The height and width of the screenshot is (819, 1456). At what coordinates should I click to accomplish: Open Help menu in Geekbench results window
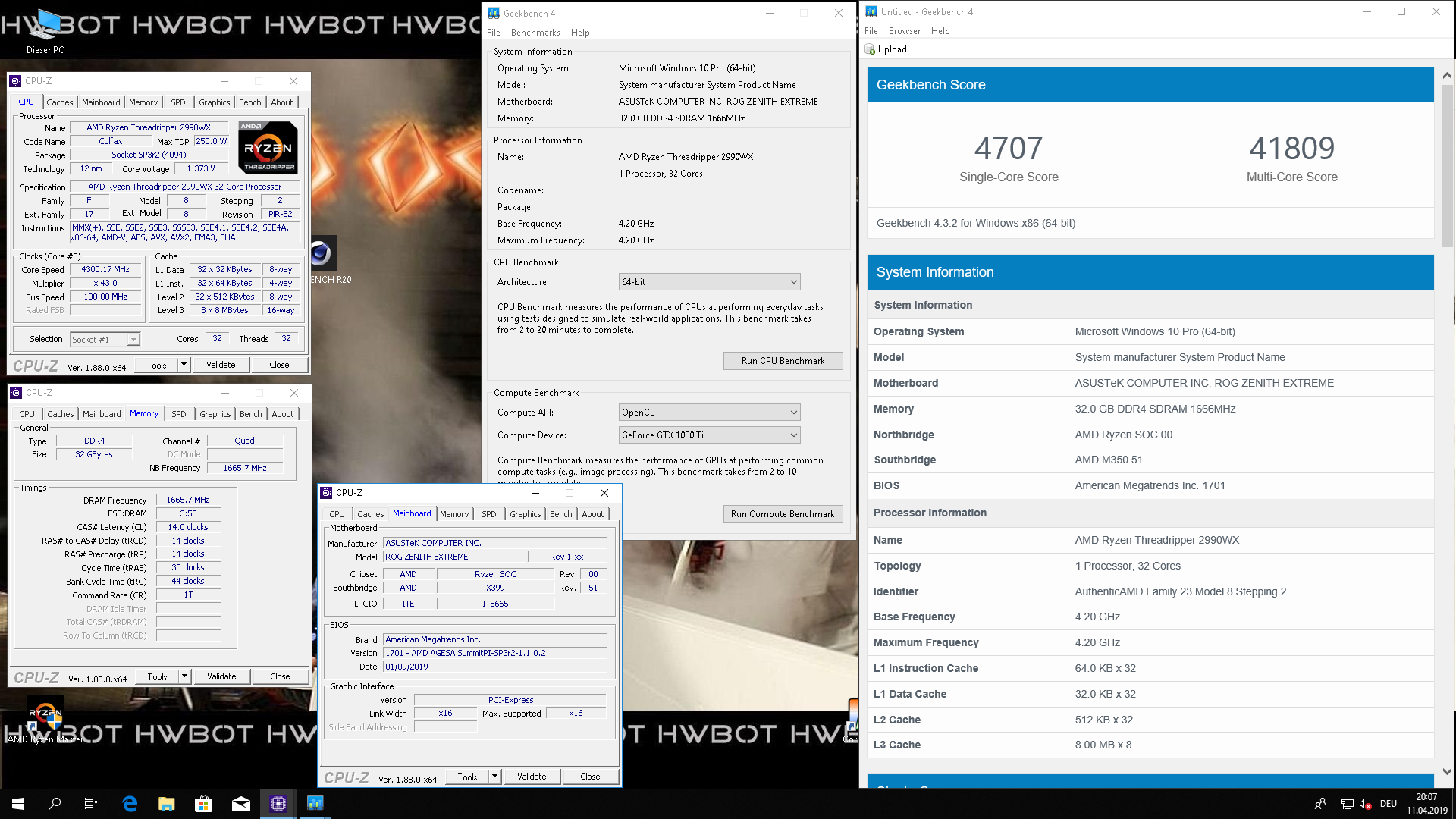pyautogui.click(x=940, y=31)
